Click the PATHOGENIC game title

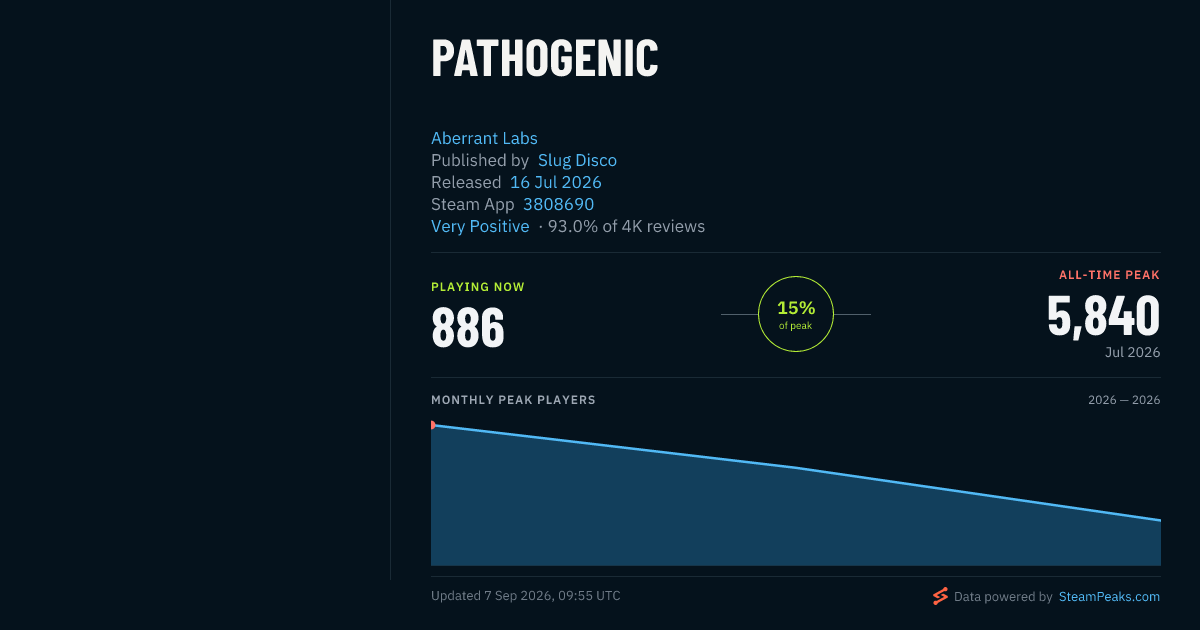[x=545, y=59]
